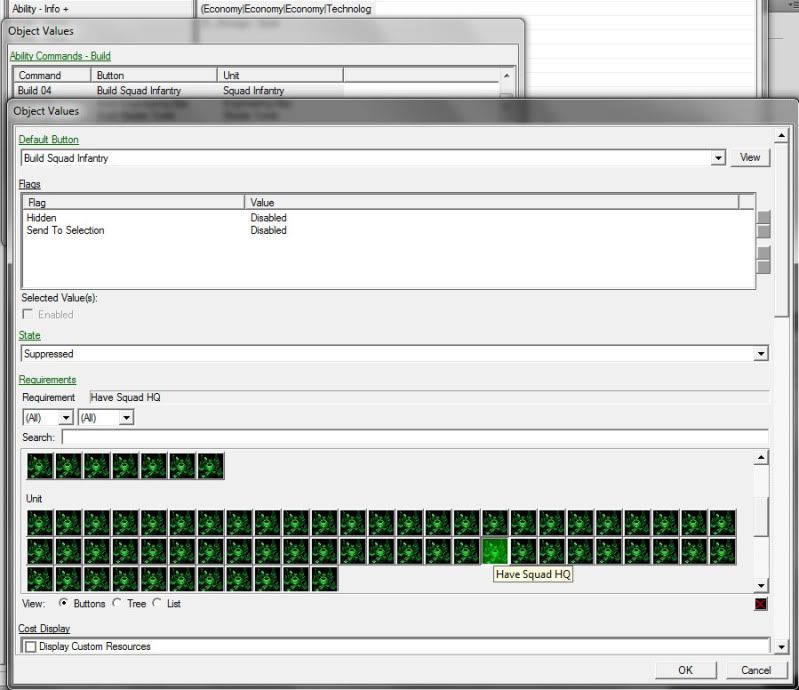Screen dimensions: 799x690
Task: Confirm with the OK button
Action: (685, 670)
